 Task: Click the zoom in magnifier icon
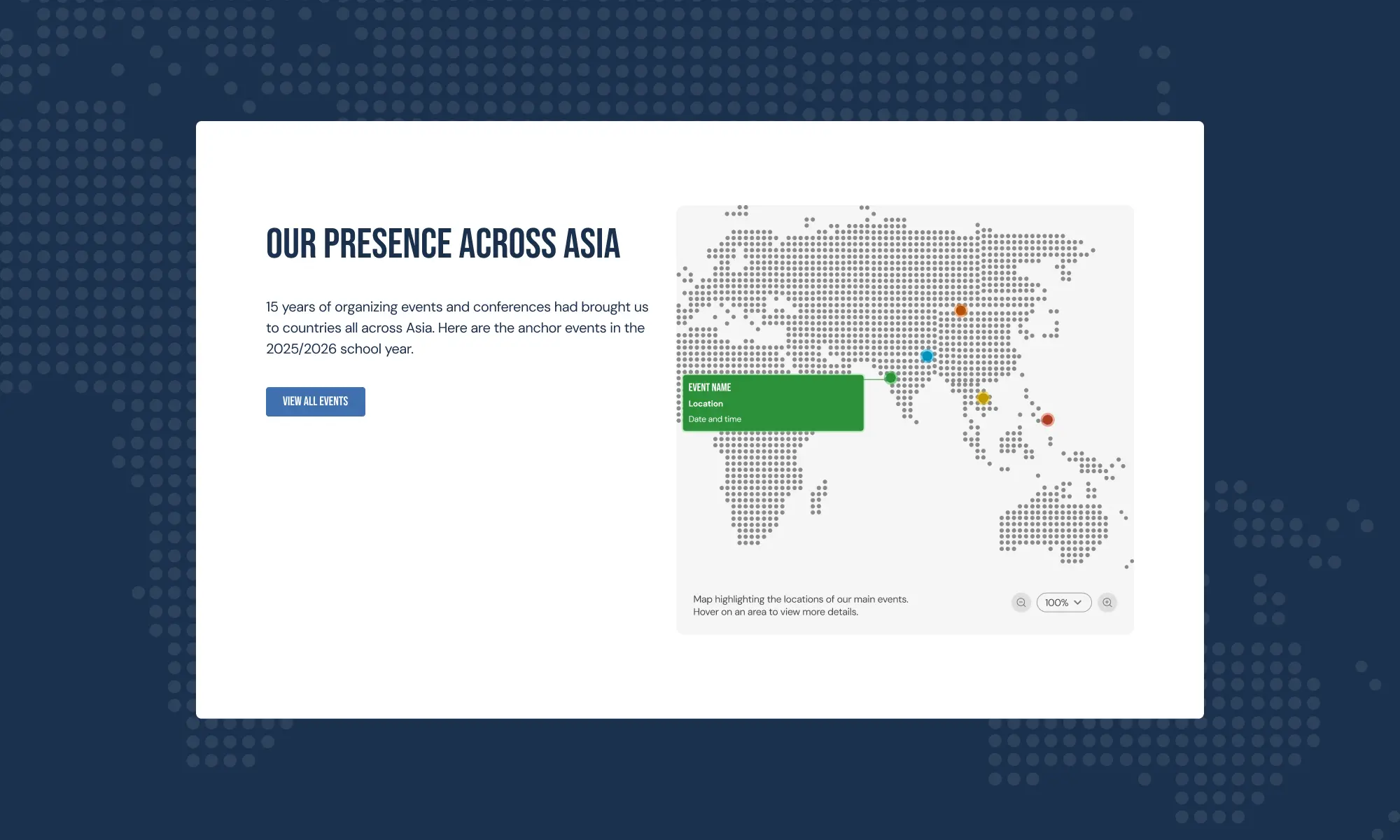(x=1107, y=603)
